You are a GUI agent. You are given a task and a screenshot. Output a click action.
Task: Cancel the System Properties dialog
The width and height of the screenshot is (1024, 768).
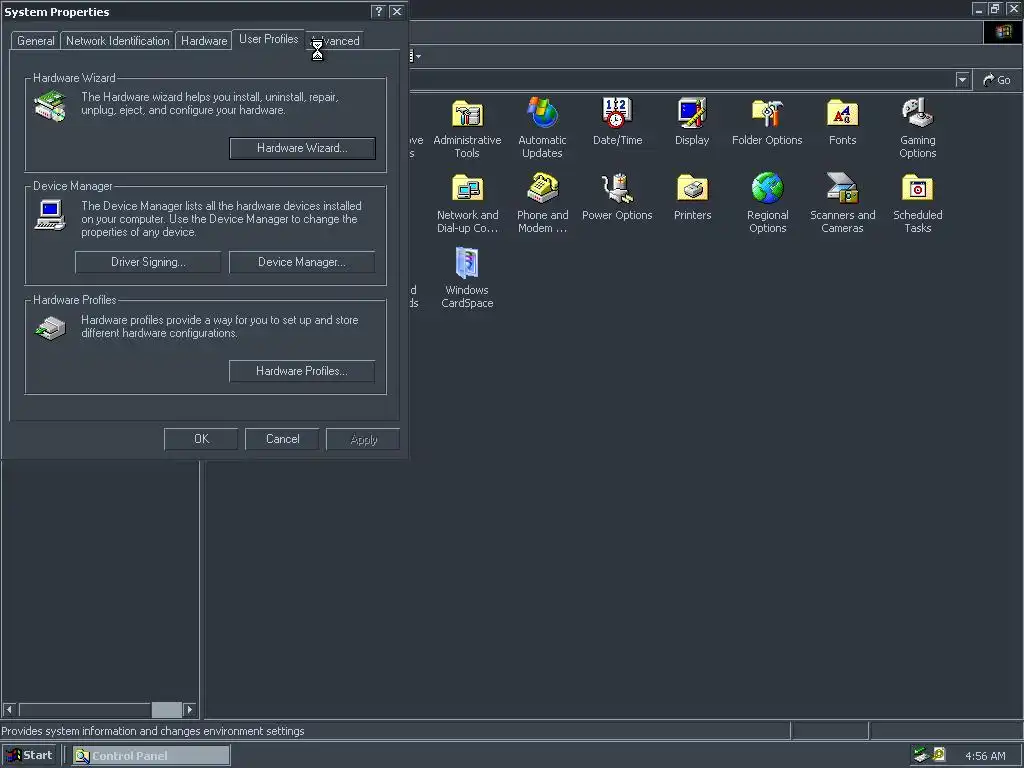tap(282, 439)
